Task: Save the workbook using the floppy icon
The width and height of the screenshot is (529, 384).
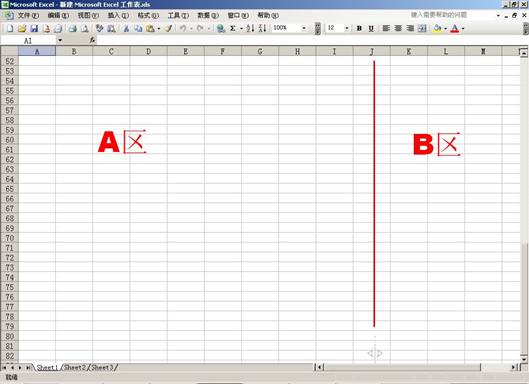Action: point(34,28)
